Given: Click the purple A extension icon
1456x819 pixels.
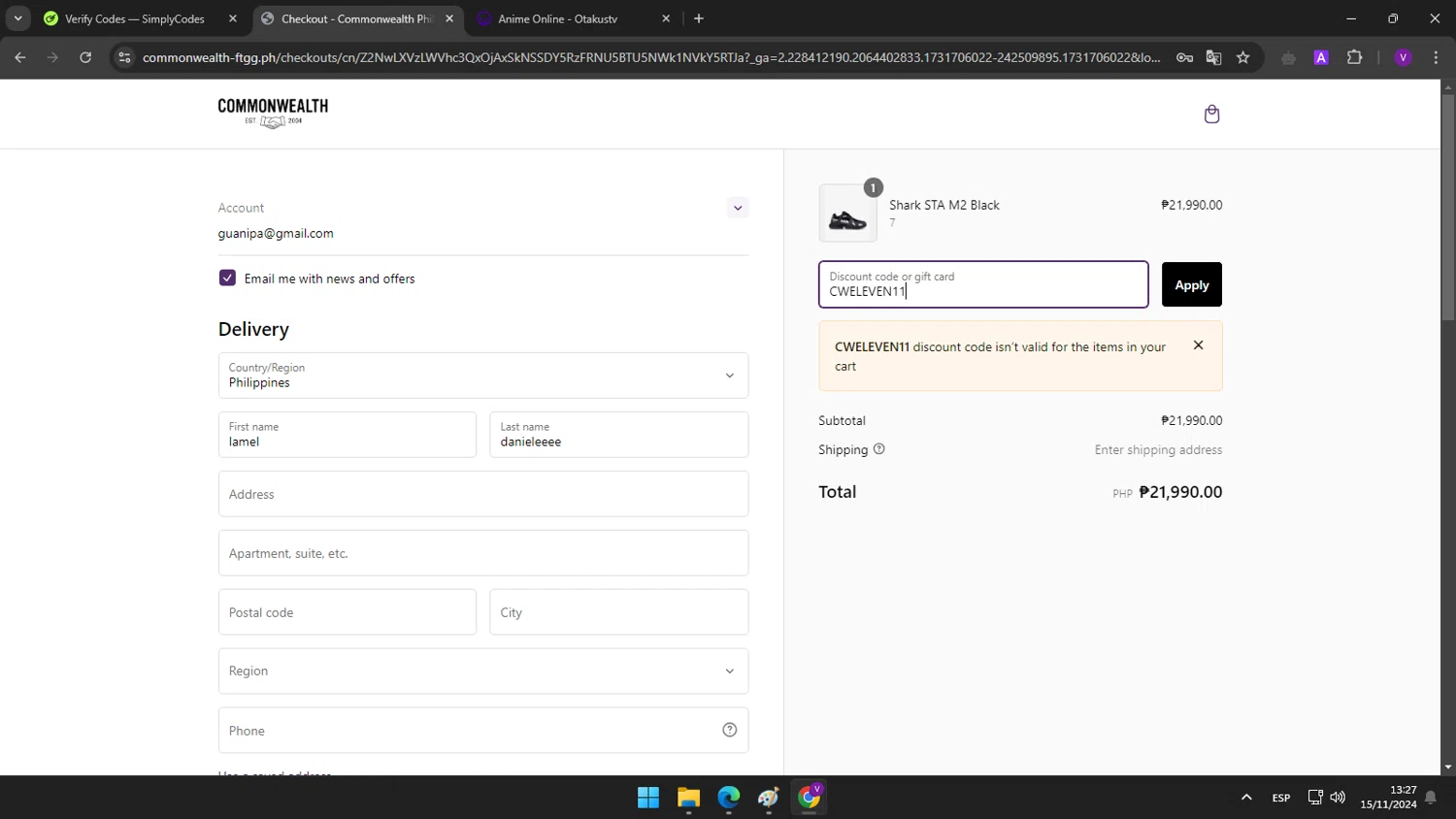Looking at the screenshot, I should 1321,57.
